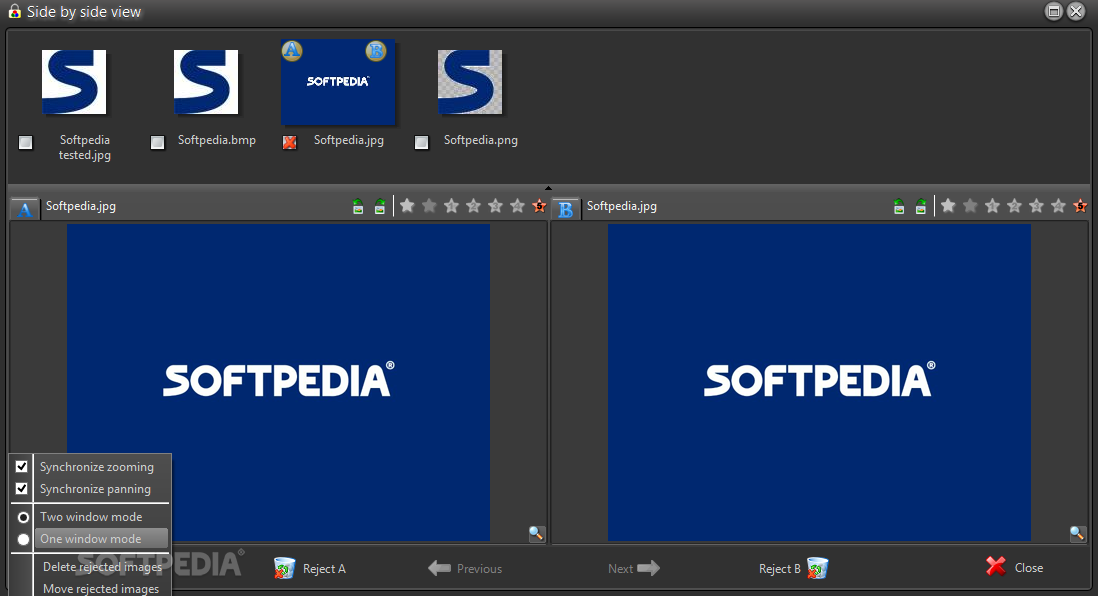Tick the Softpedia tested.jpg checkbox
The width and height of the screenshot is (1098, 596).
(26, 143)
